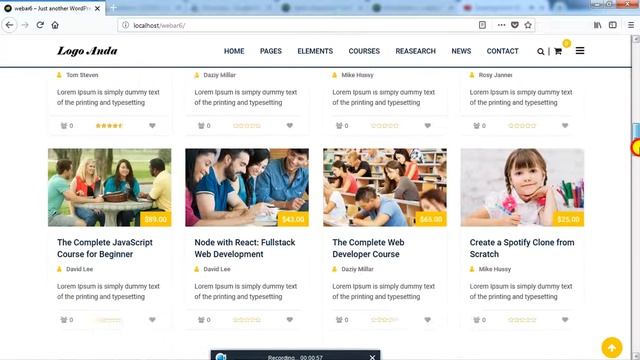Open the Web Developer course thumbnail priced $65.00
The image size is (640, 360).
pyautogui.click(x=384, y=187)
